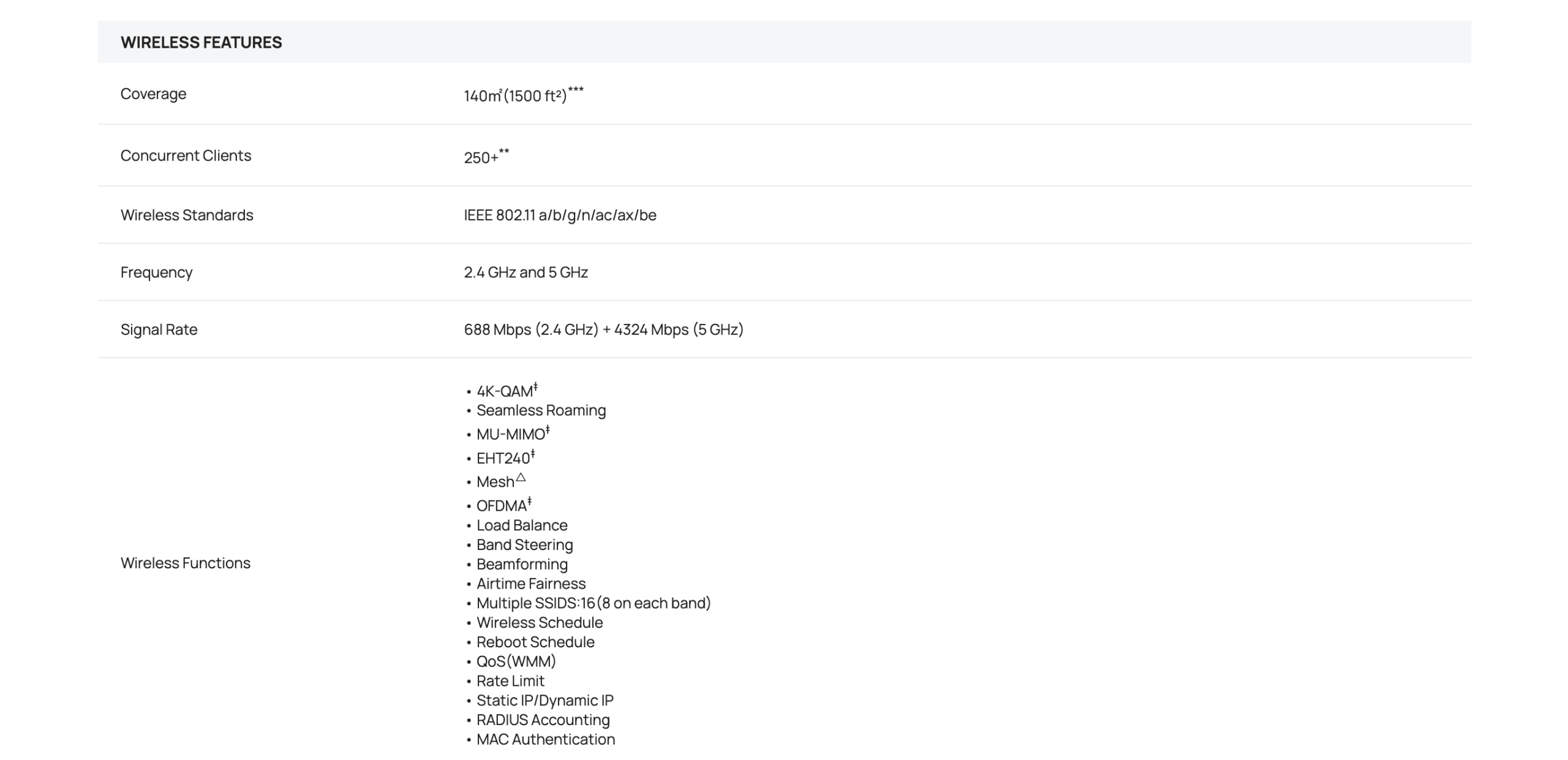Screen dimensions: 1568x760
Task: Click the Mesh list item
Action: click(496, 482)
